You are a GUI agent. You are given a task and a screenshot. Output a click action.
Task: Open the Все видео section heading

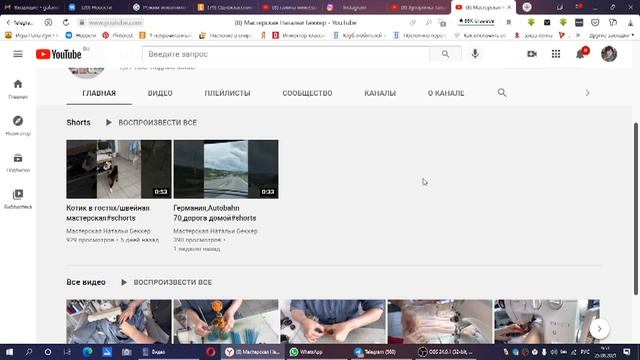[86, 282]
